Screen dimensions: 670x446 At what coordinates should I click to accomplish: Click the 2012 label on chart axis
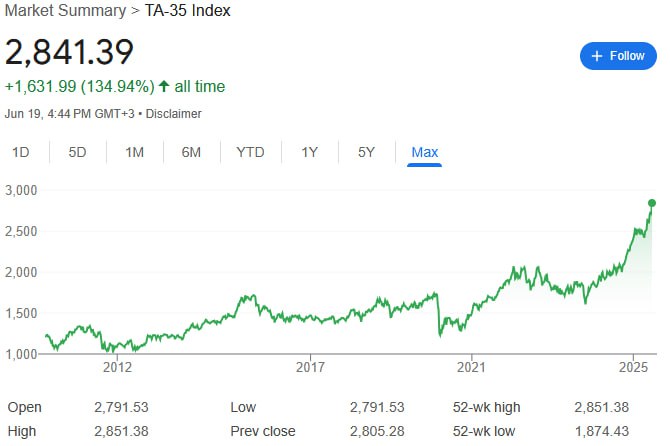coord(117,367)
